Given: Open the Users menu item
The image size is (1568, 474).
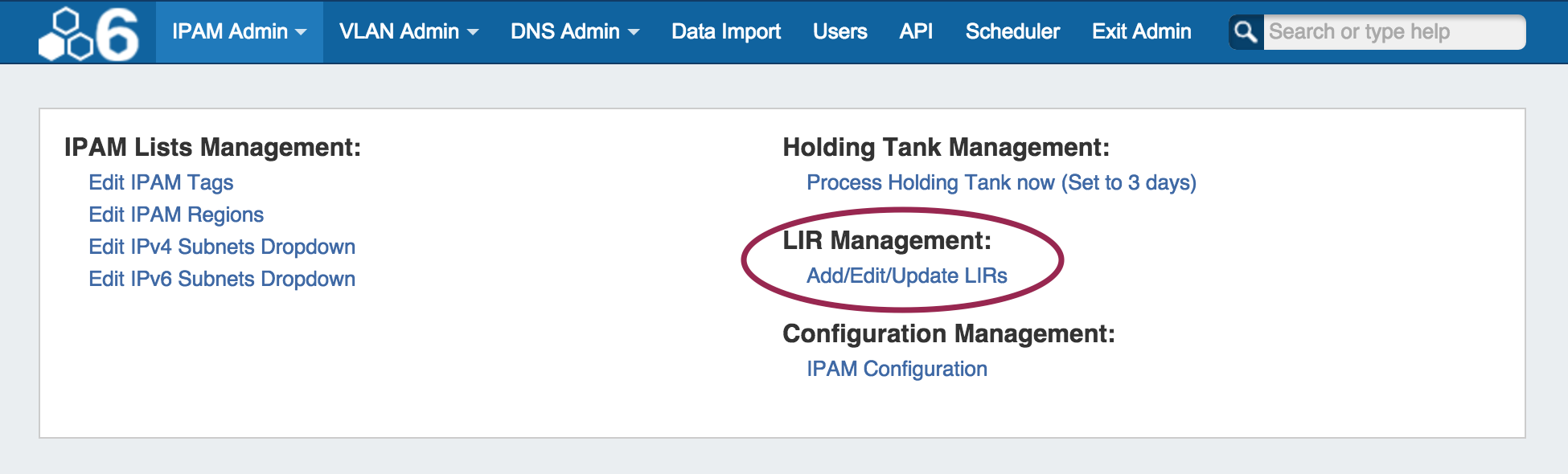Looking at the screenshot, I should tap(839, 31).
